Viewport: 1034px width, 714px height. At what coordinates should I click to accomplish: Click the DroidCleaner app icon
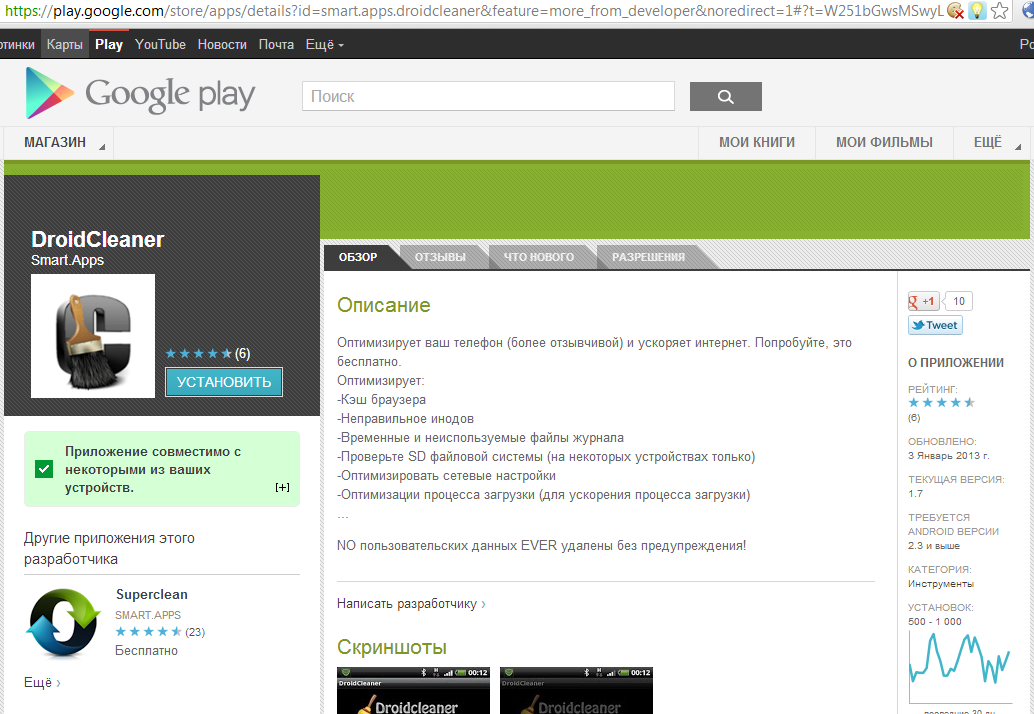tap(93, 336)
